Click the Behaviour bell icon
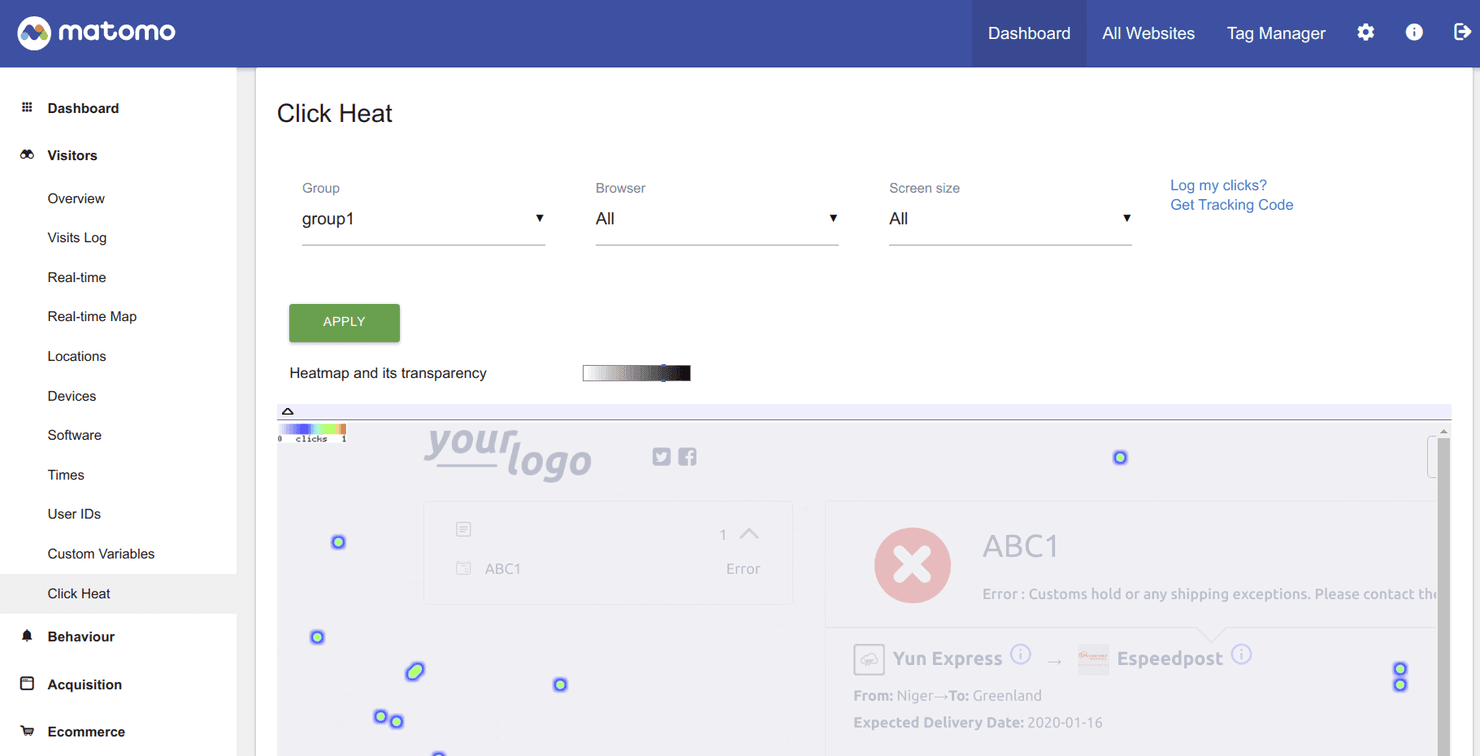This screenshot has height=756, width=1480. coord(27,636)
